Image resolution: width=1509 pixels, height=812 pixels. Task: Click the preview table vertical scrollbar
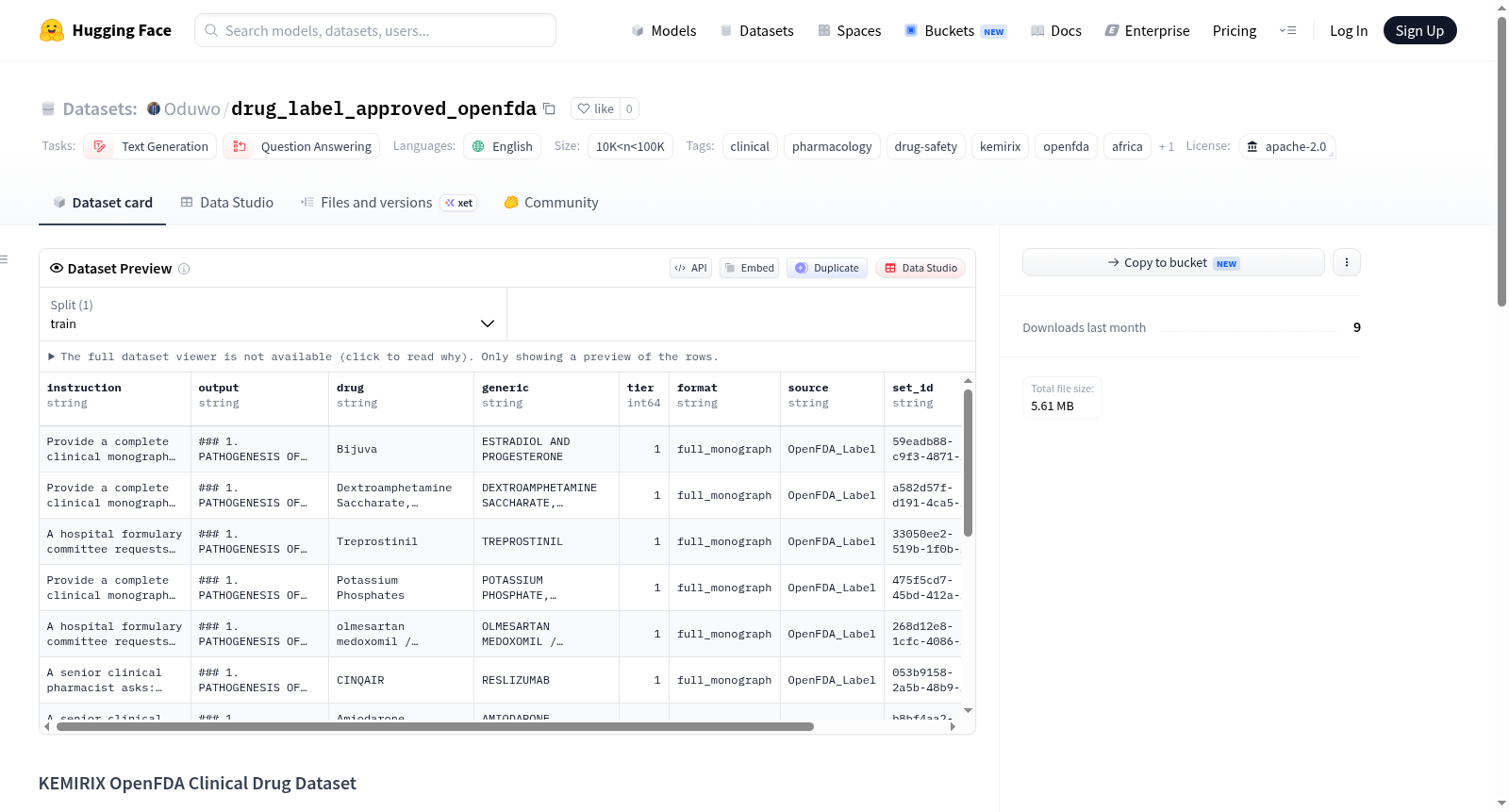(x=968, y=462)
